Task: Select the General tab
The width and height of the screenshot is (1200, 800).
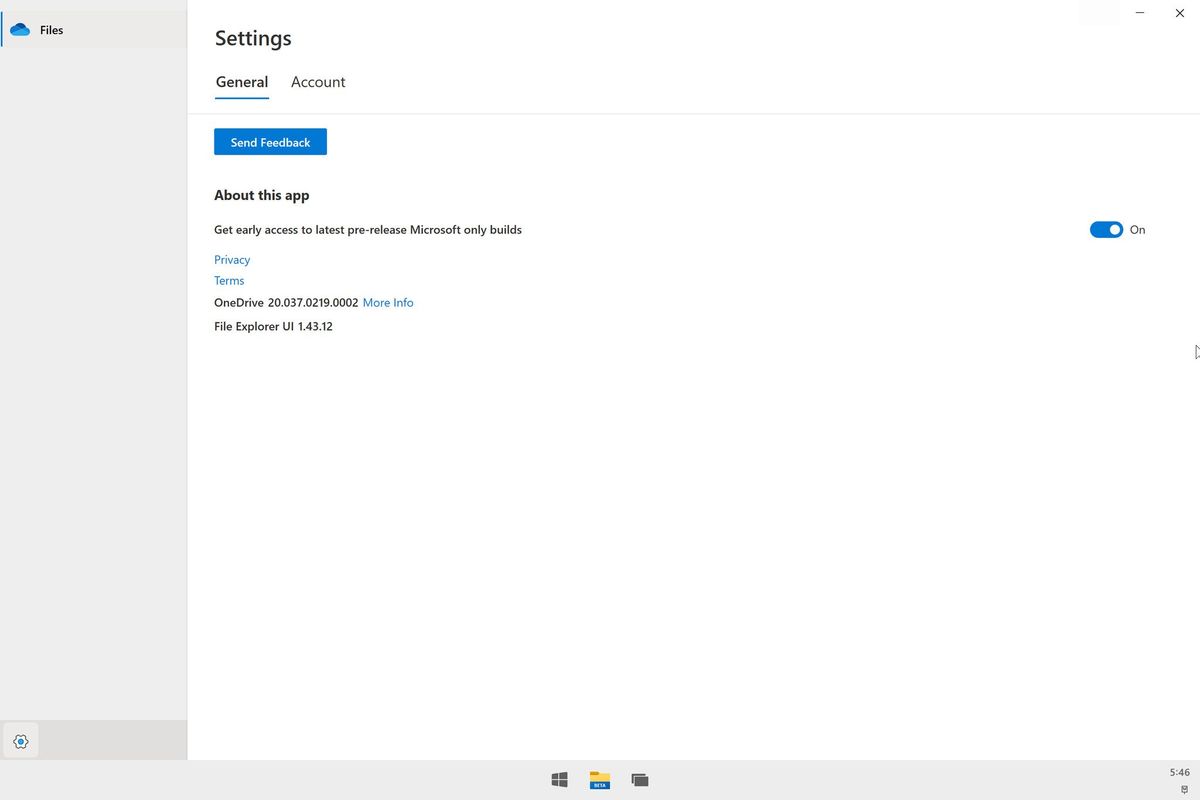Action: (241, 82)
